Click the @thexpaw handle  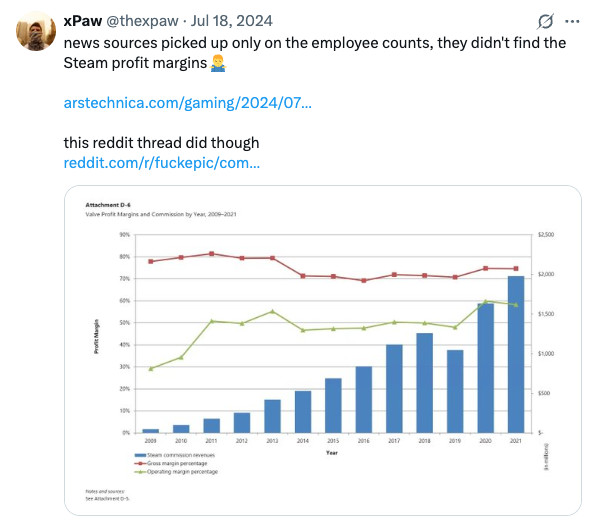point(142,21)
